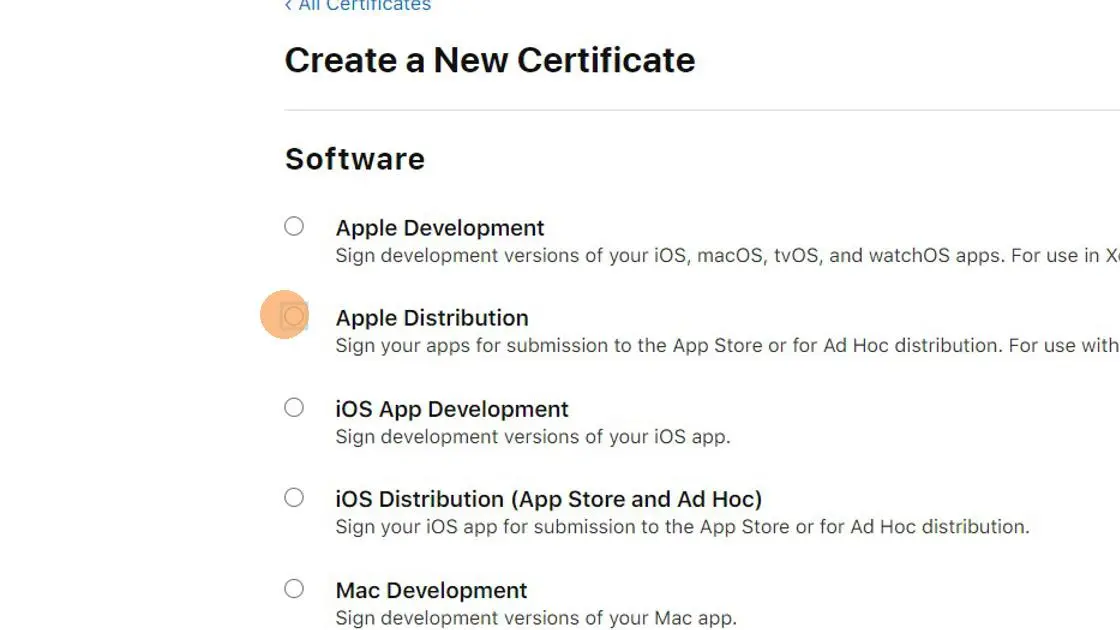Click the Apple Development description text

(700, 255)
